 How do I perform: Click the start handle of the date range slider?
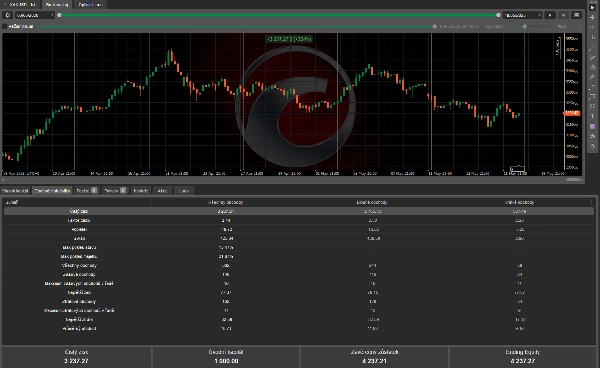(x=59, y=15)
